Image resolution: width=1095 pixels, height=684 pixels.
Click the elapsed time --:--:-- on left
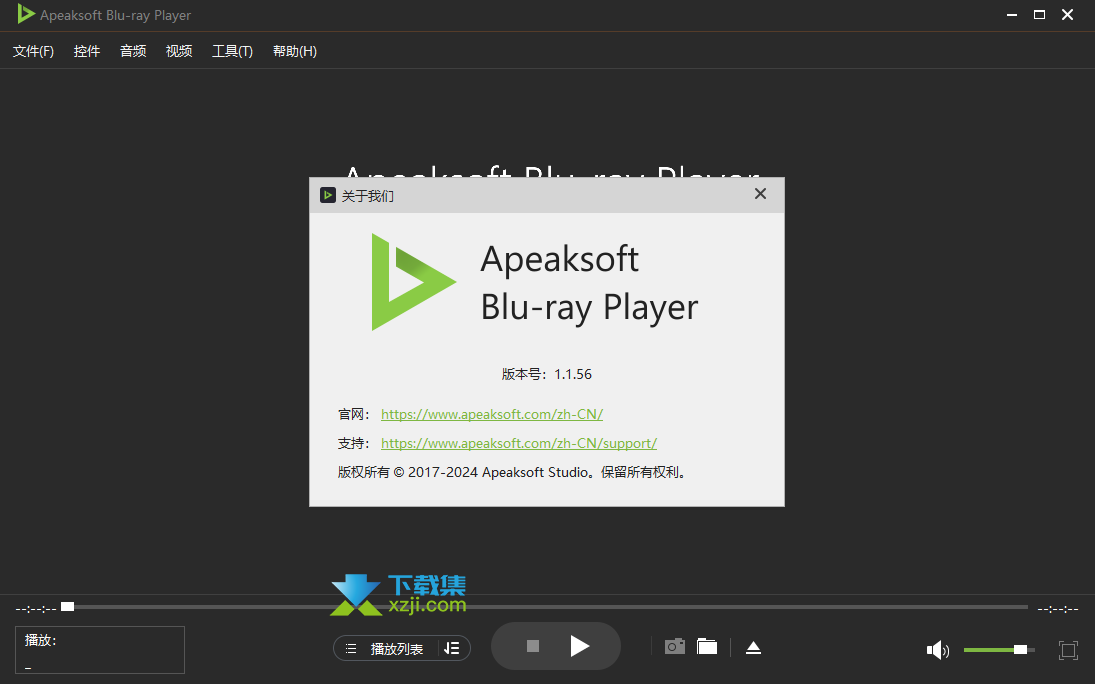pos(36,609)
